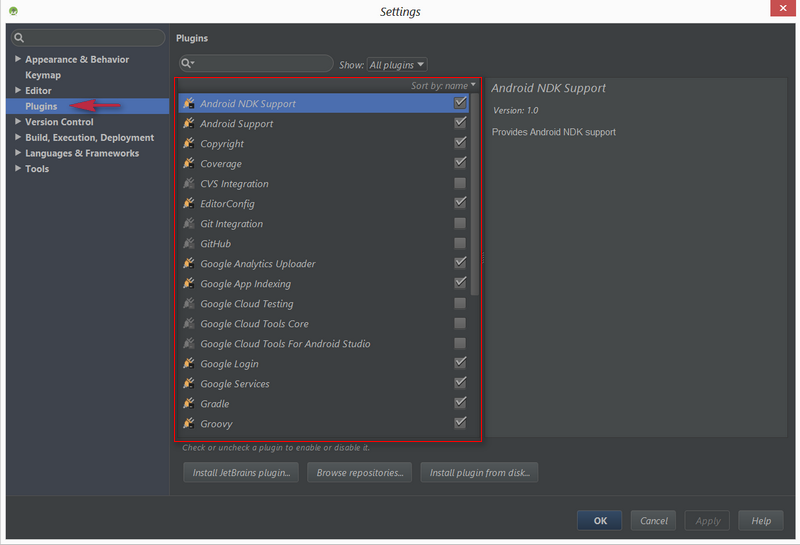Disable the Coverage plugin checkbox
The image size is (800, 545).
click(460, 163)
